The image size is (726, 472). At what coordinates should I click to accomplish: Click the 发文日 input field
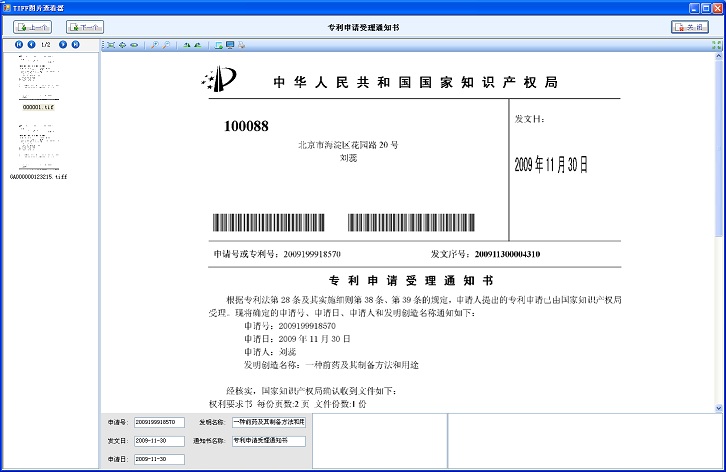pos(159,441)
